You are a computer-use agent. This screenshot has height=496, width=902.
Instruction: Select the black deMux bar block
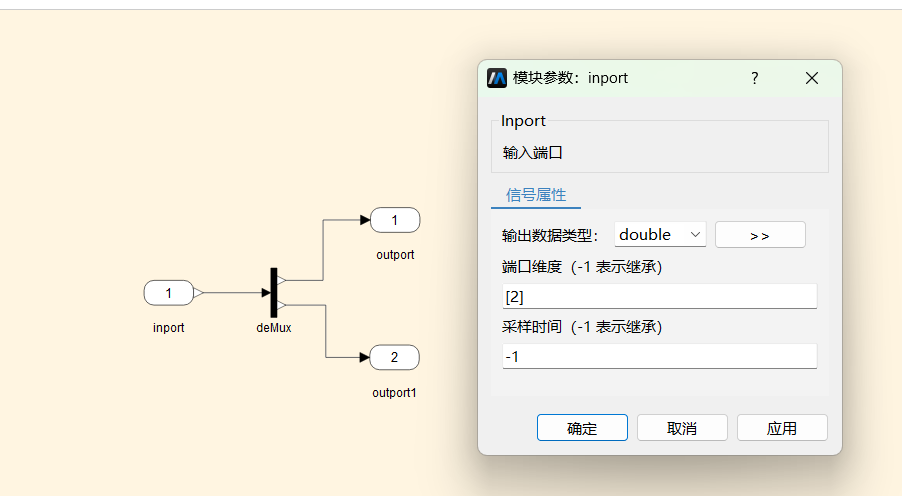(x=274, y=292)
